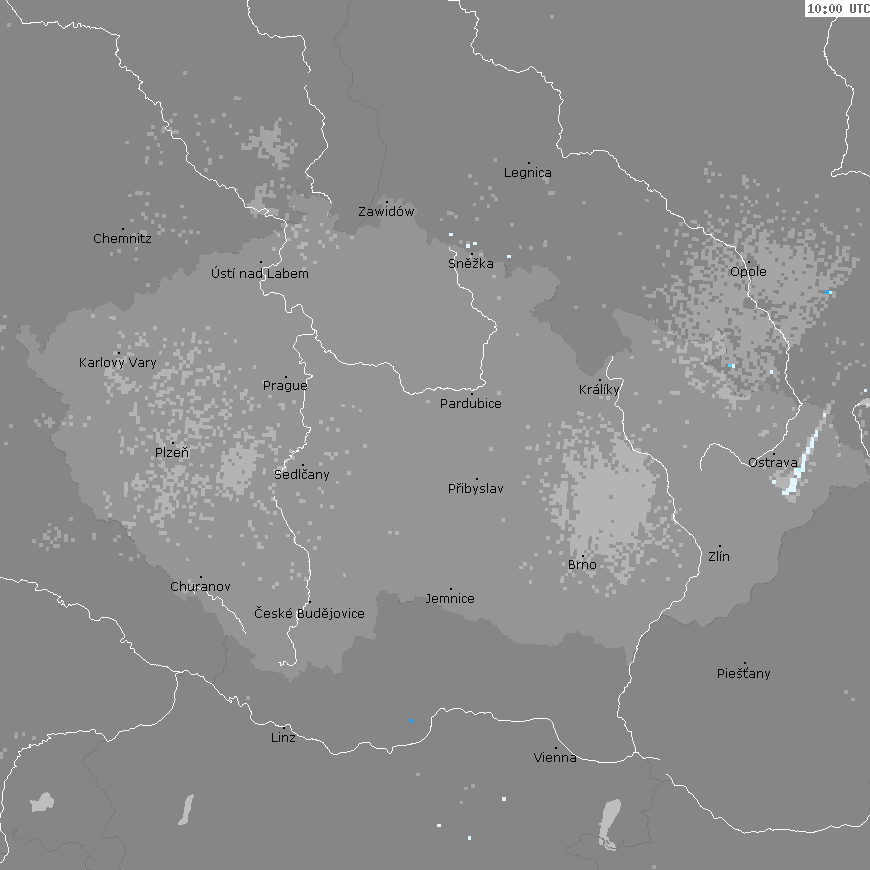Image resolution: width=870 pixels, height=870 pixels.
Task: Click the blue strike dot north of Linz
Action: (x=410, y=720)
